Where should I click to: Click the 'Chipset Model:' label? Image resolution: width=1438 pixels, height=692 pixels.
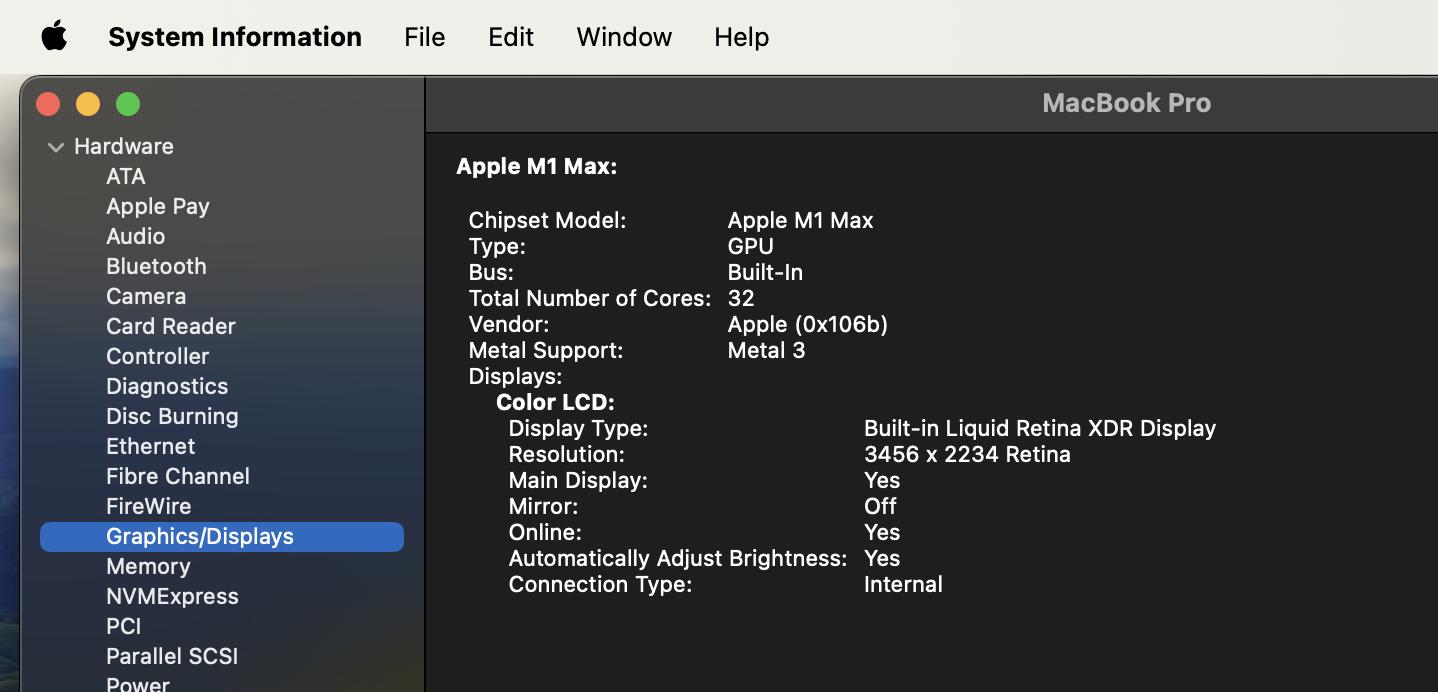(x=548, y=220)
